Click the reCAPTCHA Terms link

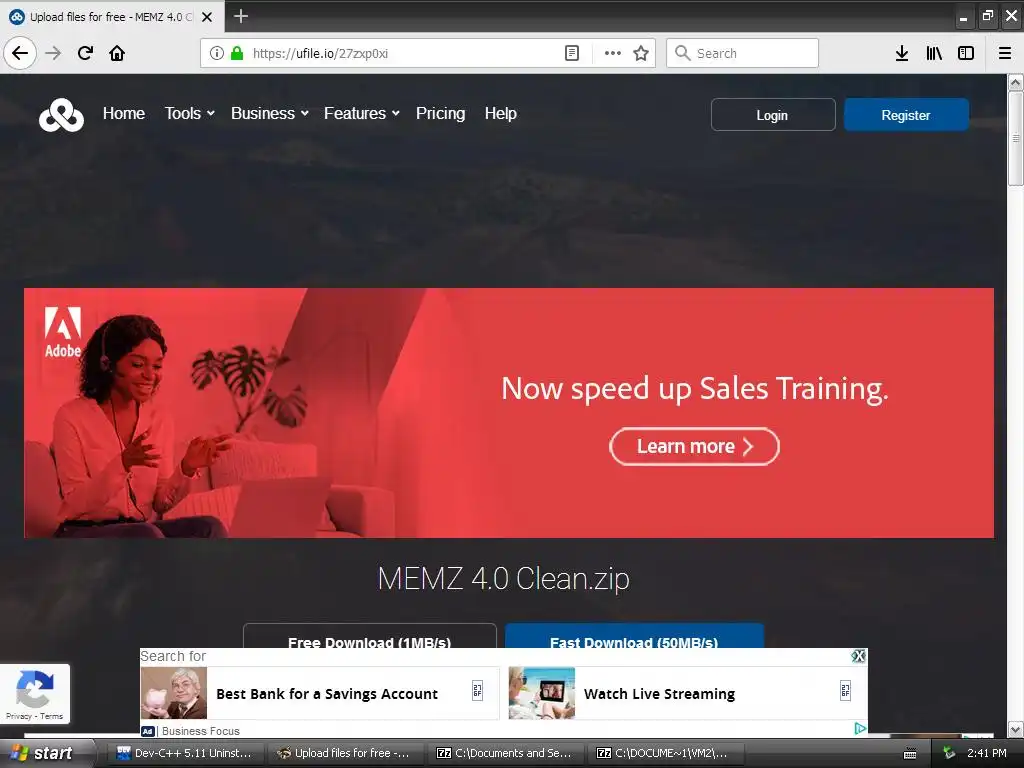click(52, 716)
